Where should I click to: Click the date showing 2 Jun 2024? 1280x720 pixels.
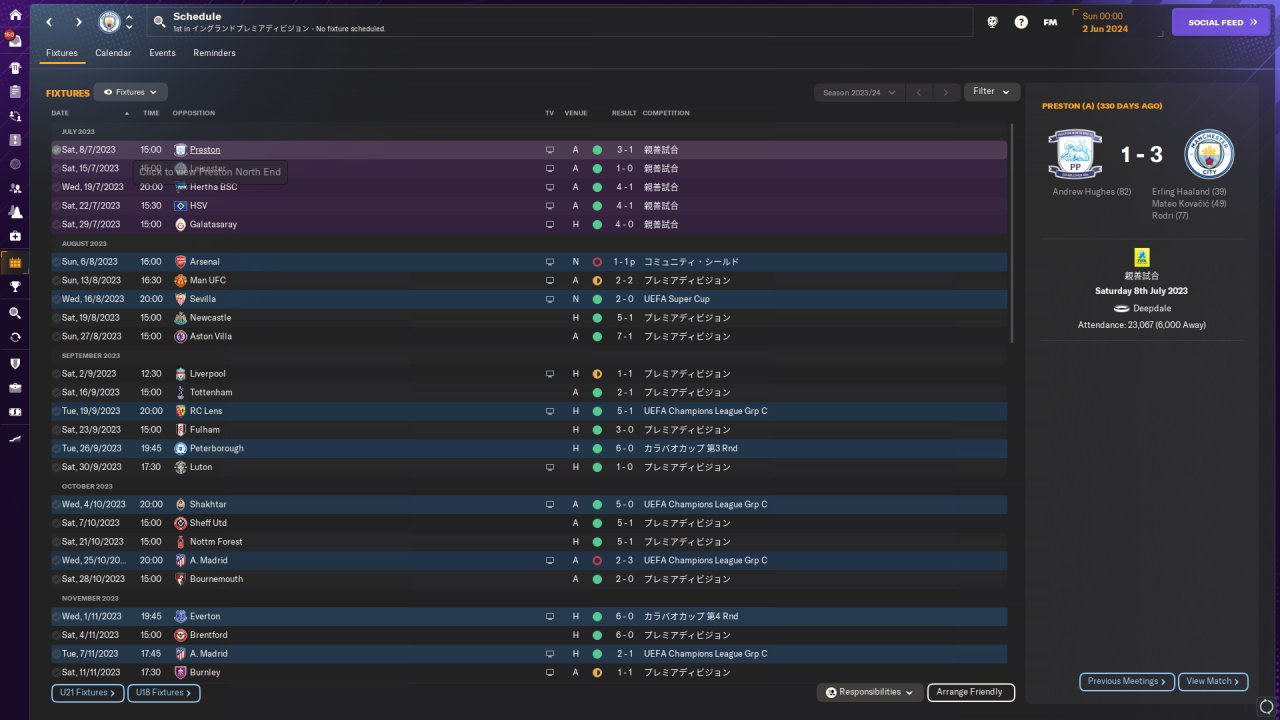(1105, 29)
